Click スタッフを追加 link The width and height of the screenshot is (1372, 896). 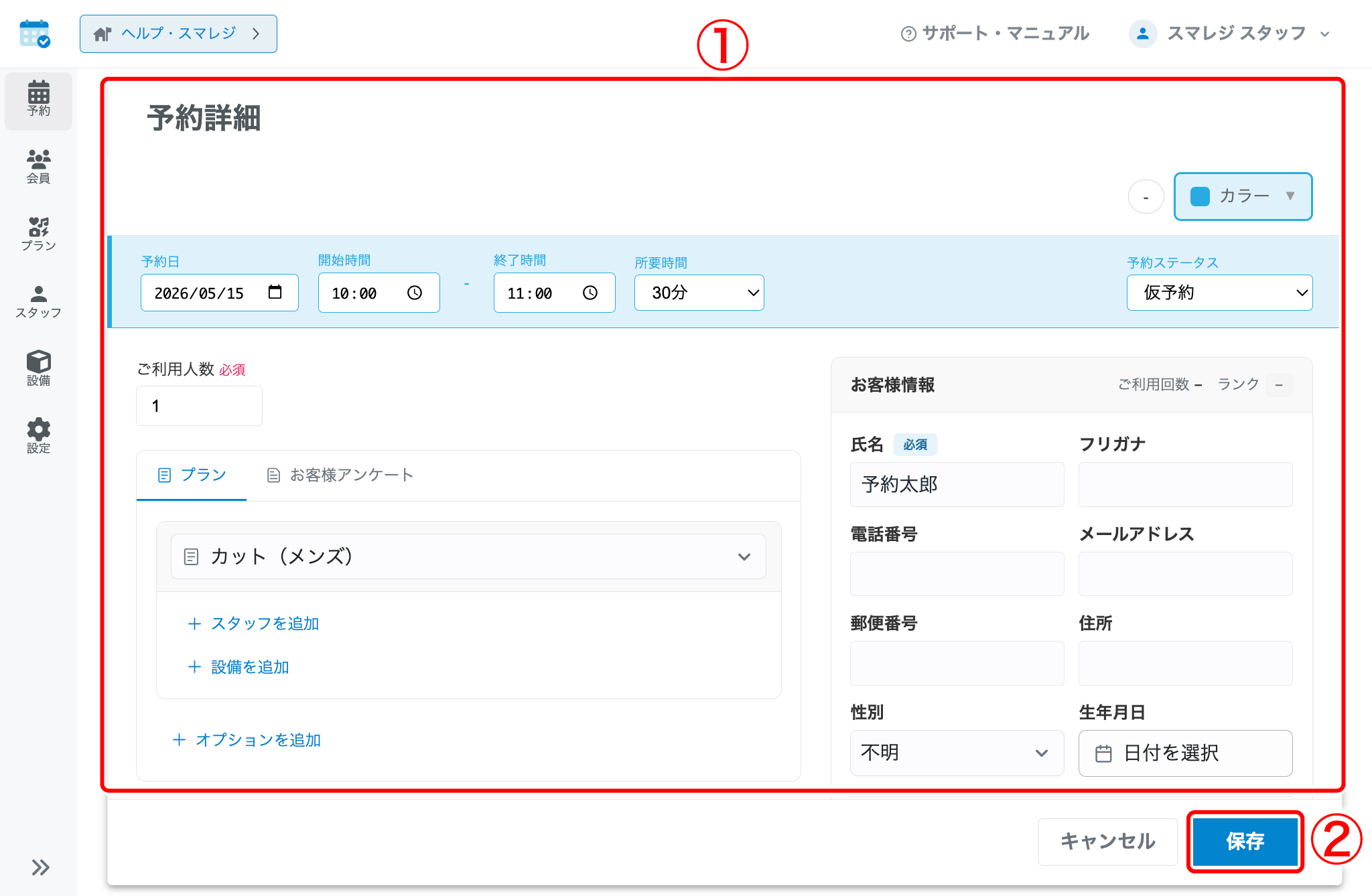click(253, 623)
